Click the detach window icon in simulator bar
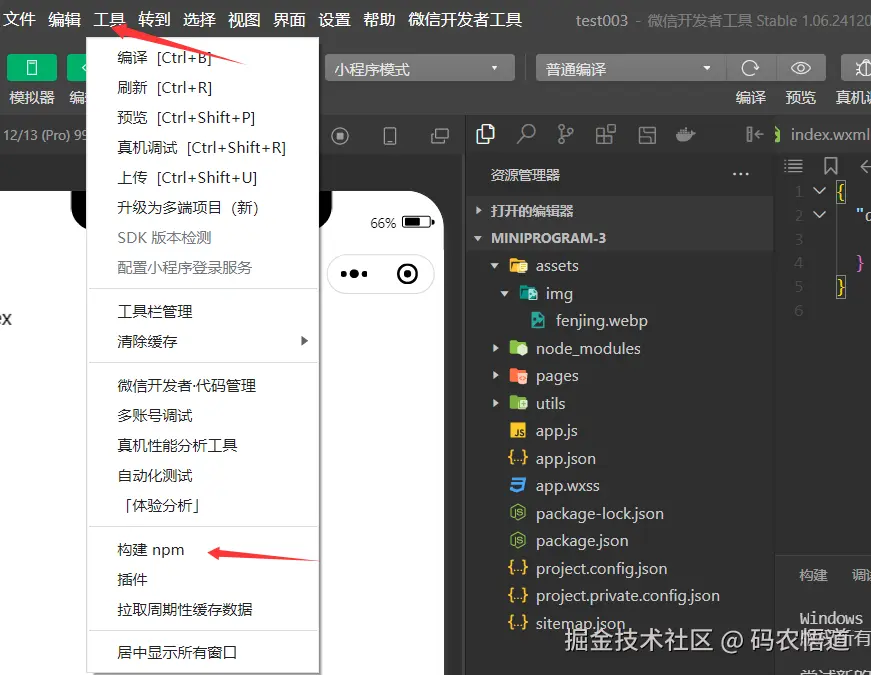The height and width of the screenshot is (675, 871). 439,136
